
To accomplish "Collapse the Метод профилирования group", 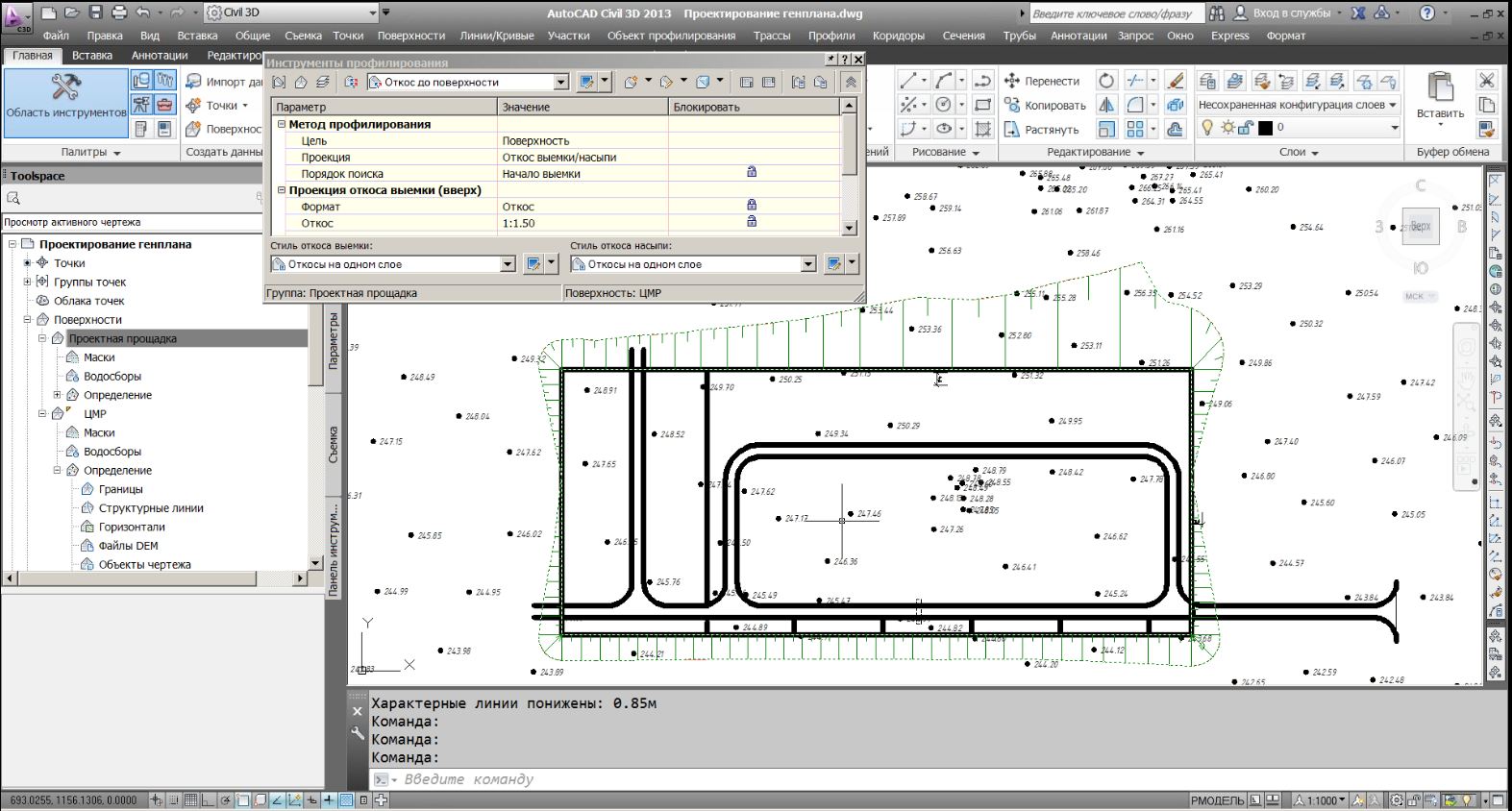I will 282,124.
